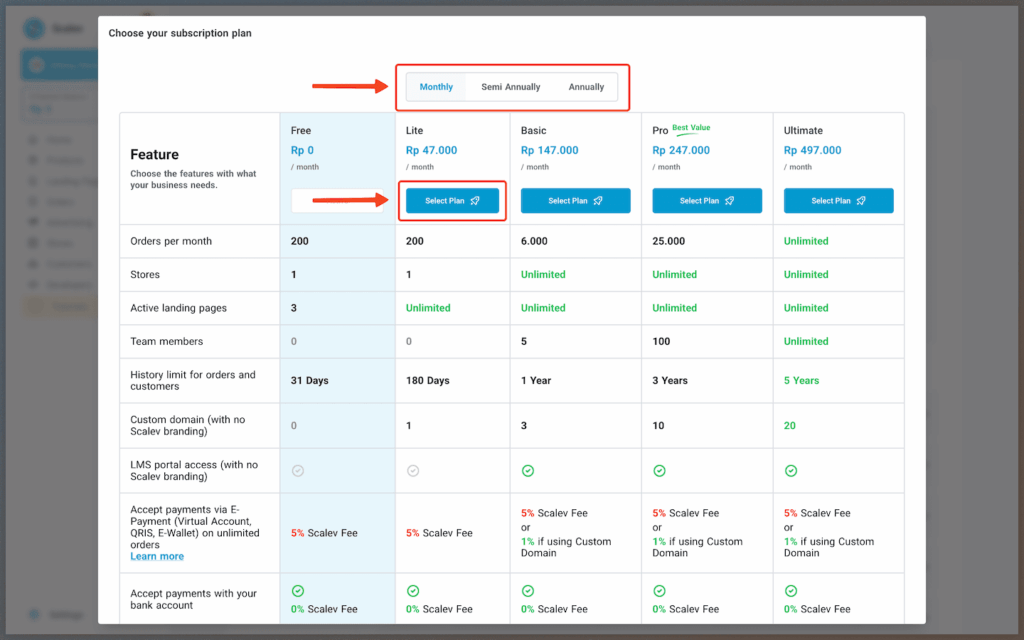Select the Pro plan button
Viewport: 1024px width, 640px height.
[x=706, y=201]
